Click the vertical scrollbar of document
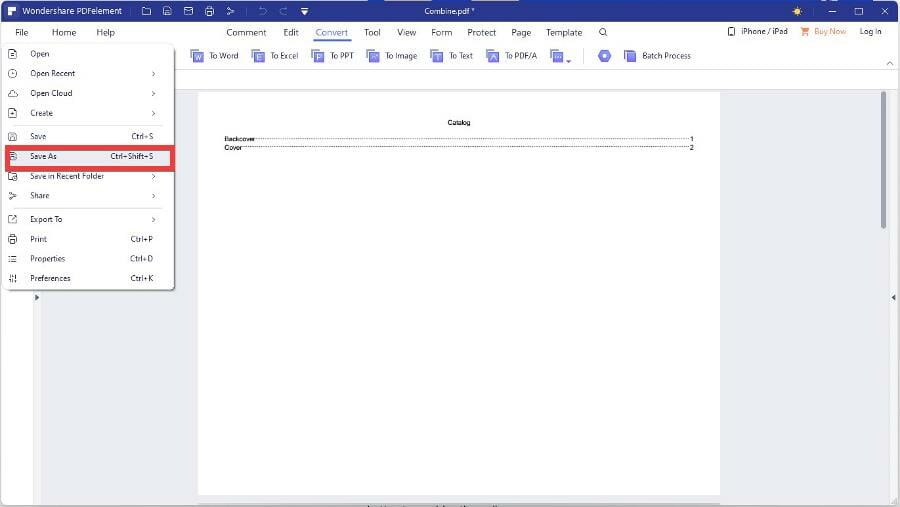This screenshot has width=900, height=507. [883, 160]
